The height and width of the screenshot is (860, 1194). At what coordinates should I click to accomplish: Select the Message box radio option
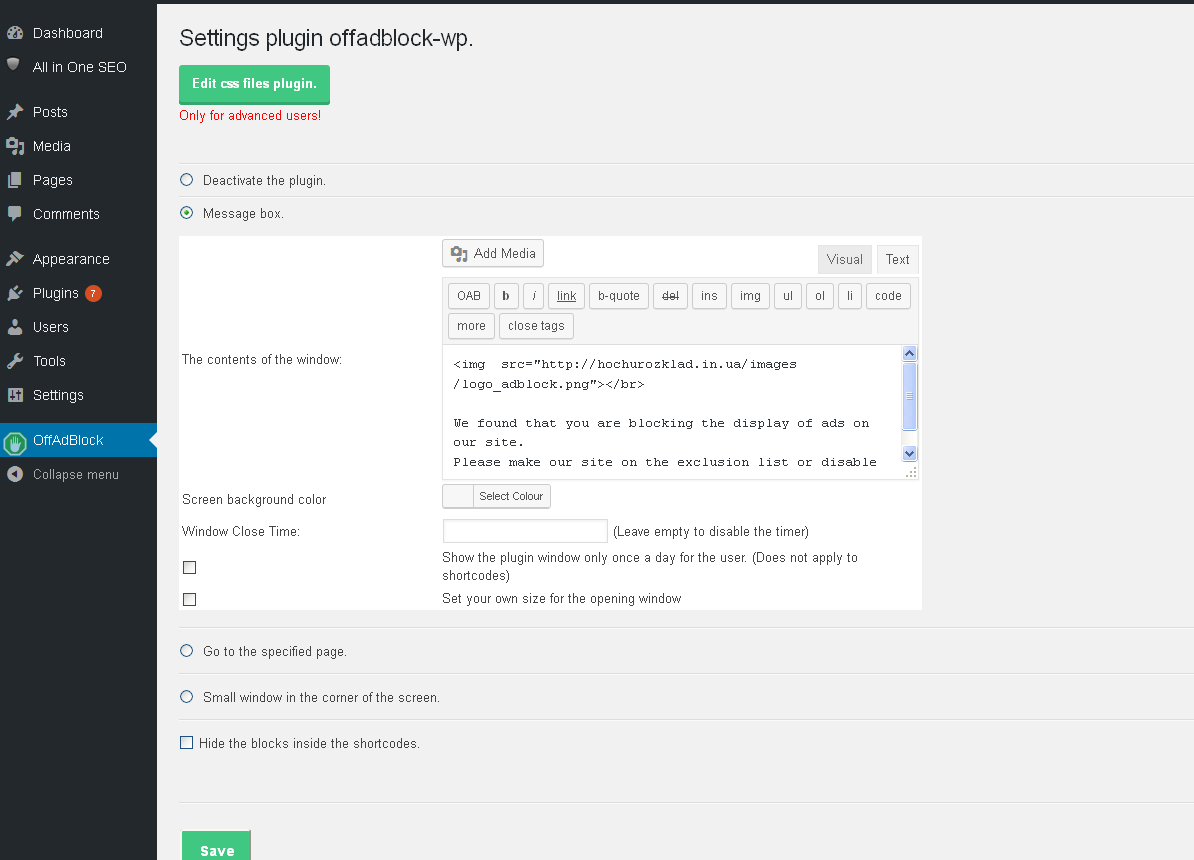tap(187, 213)
